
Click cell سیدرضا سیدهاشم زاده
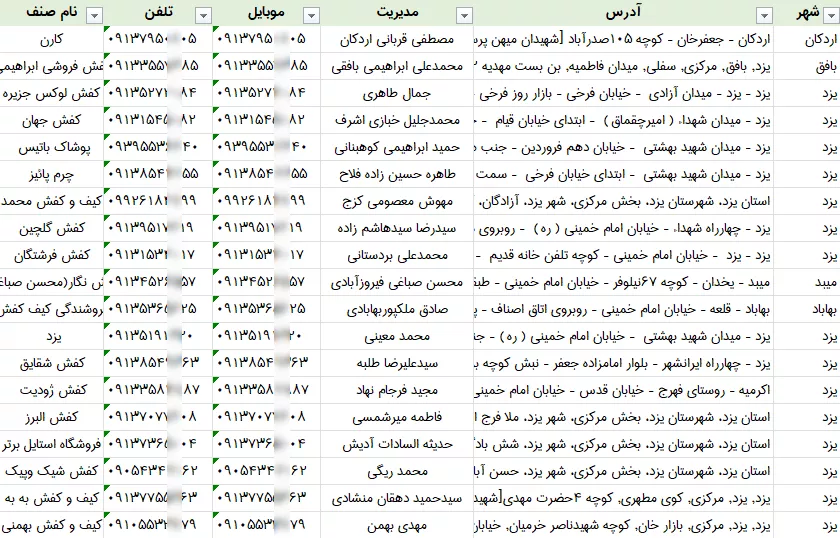[x=397, y=228]
